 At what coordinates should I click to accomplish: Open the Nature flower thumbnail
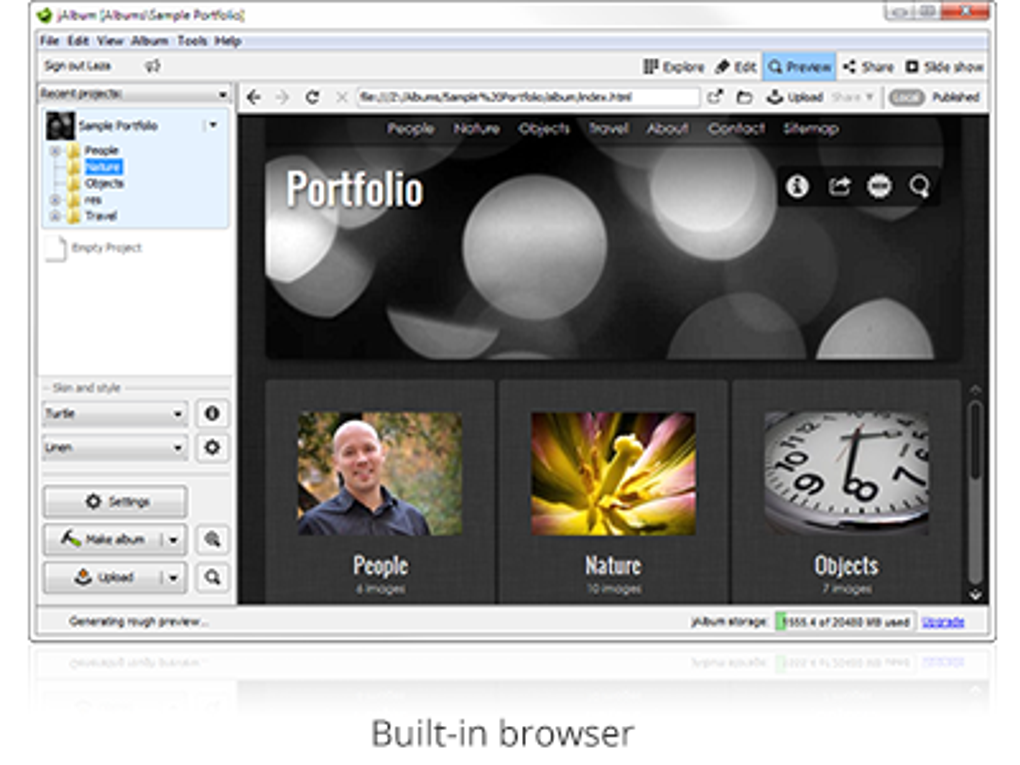(x=613, y=474)
